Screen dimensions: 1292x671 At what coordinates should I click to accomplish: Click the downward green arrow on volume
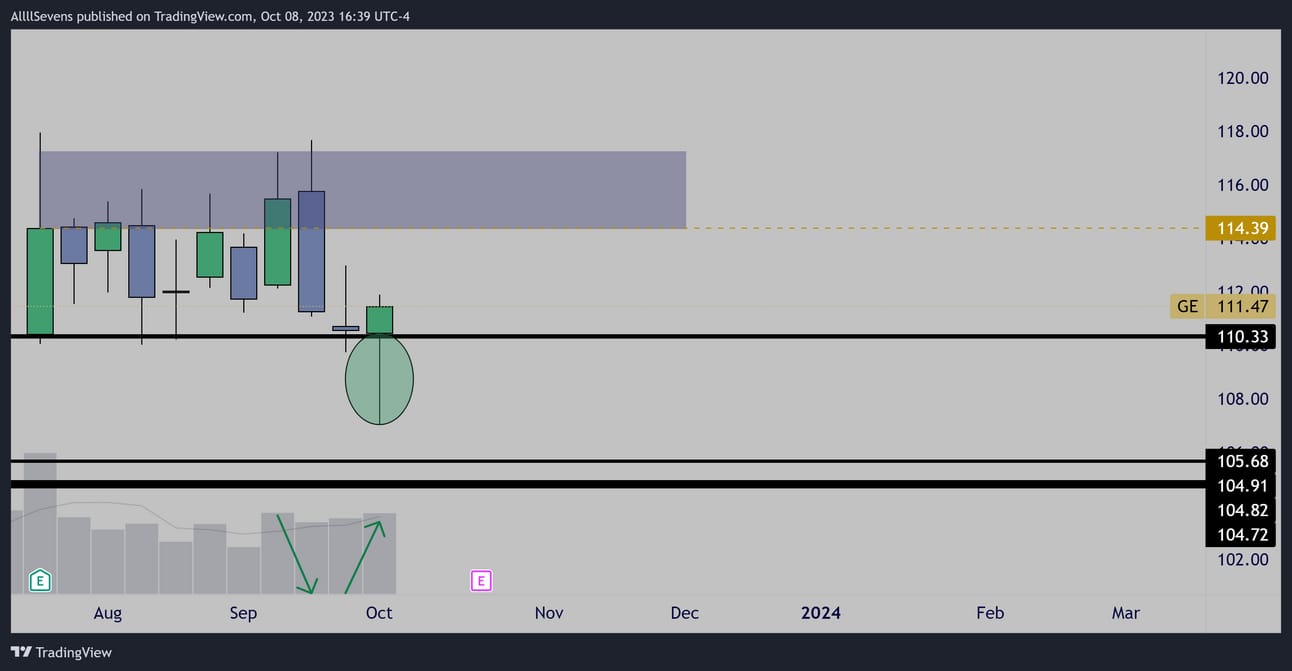pos(296,553)
